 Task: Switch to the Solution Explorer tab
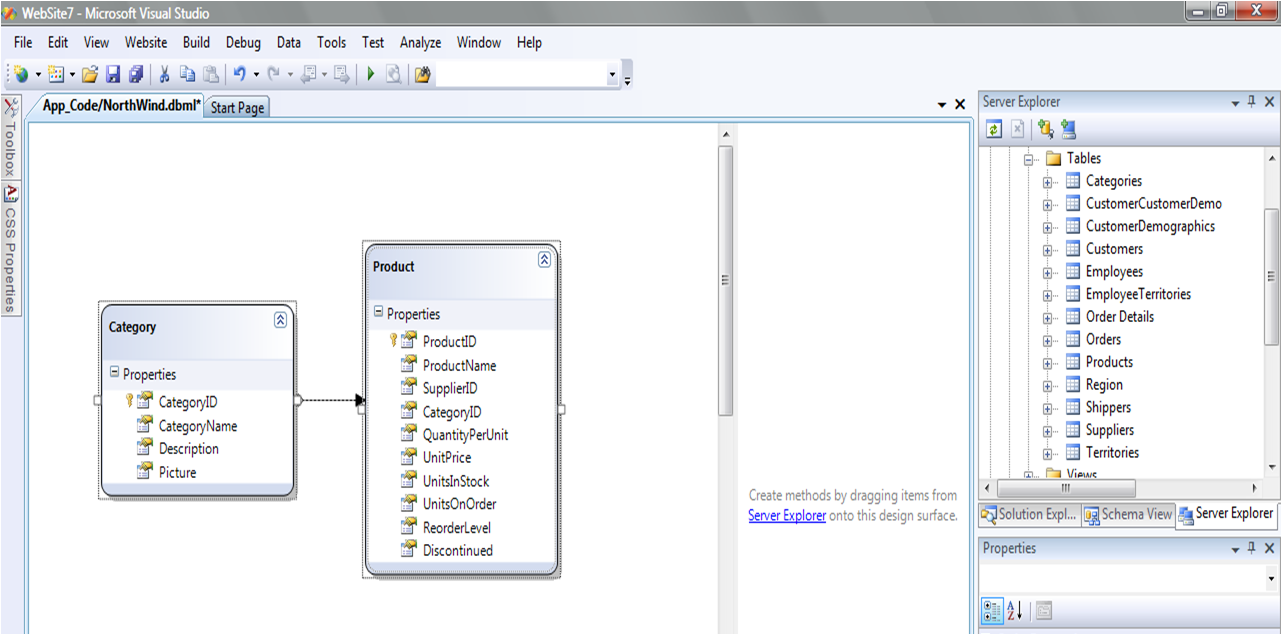click(1029, 514)
